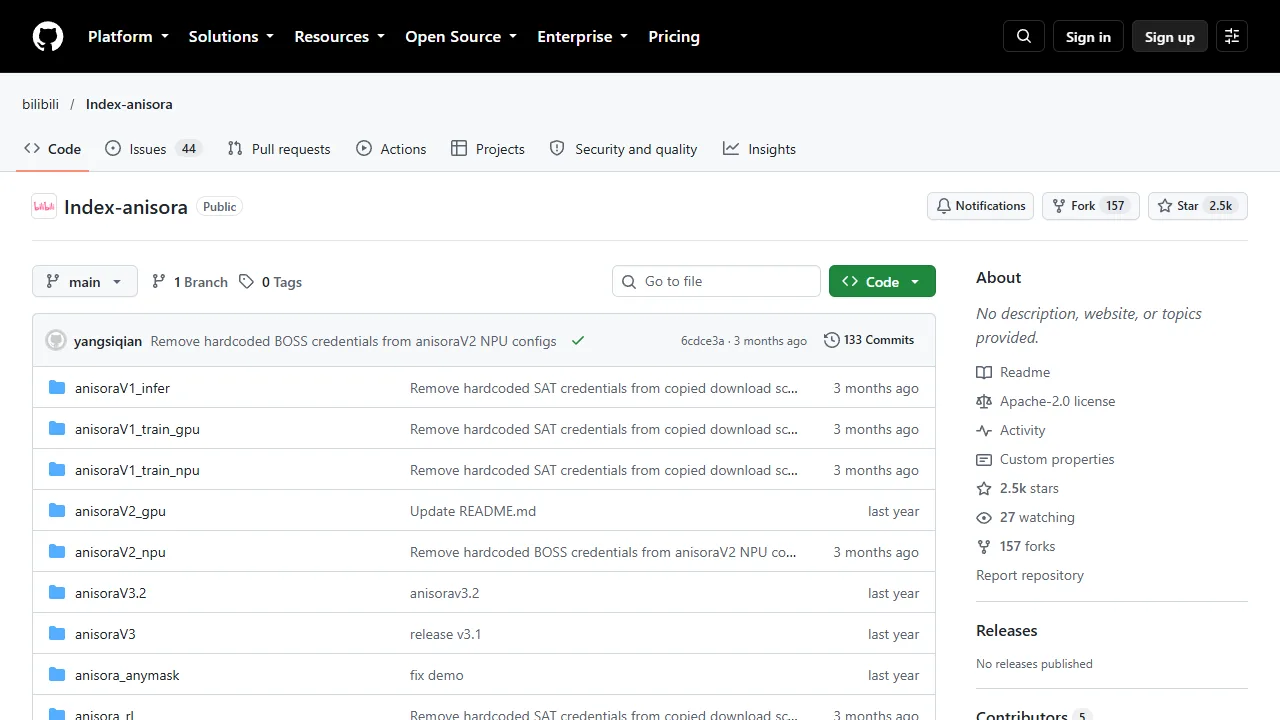Click the book icon beside Readme
The image size is (1280, 720).
(984, 373)
